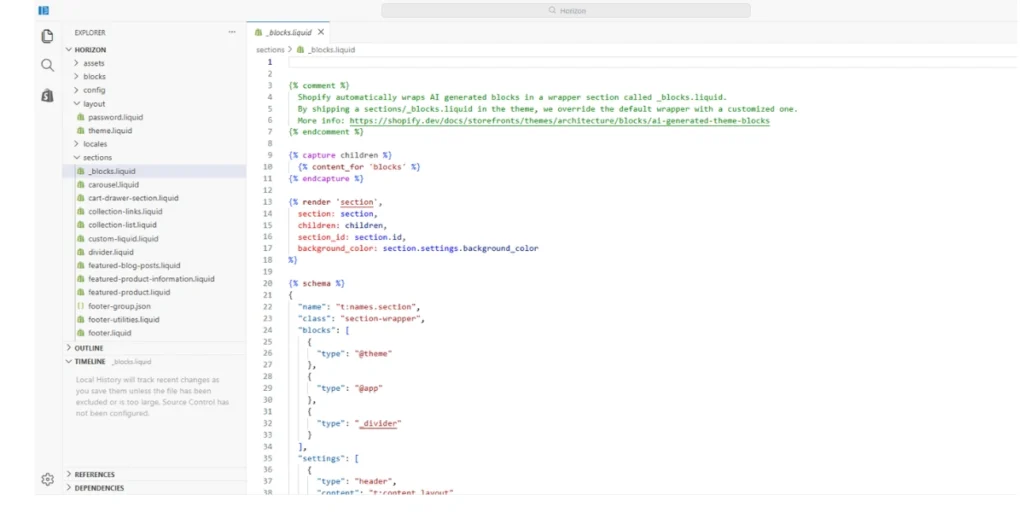Click the "_divider" string on line 32
This screenshot has height=512, width=1024.
(x=378, y=423)
